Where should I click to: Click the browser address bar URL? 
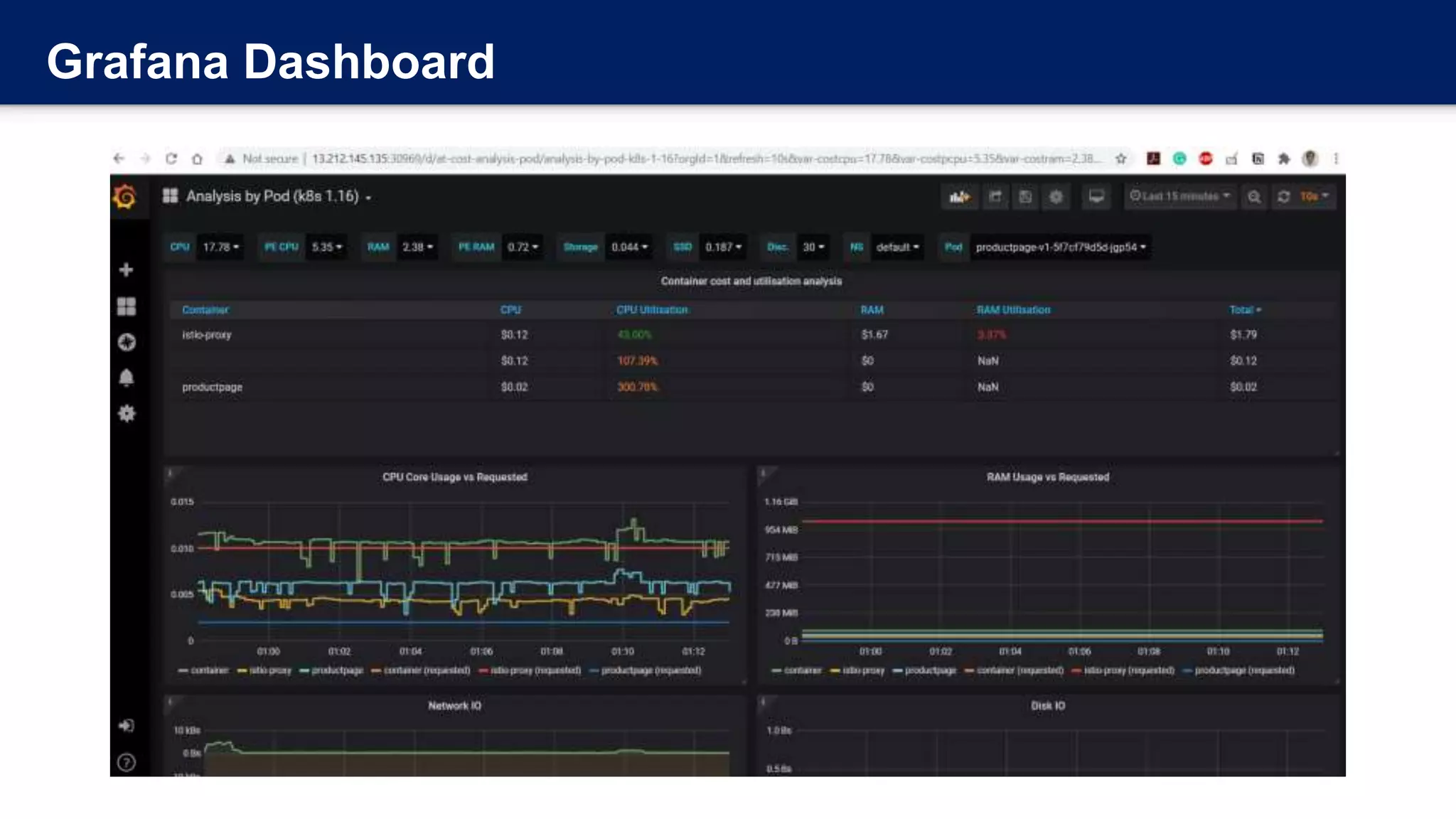tap(707, 159)
